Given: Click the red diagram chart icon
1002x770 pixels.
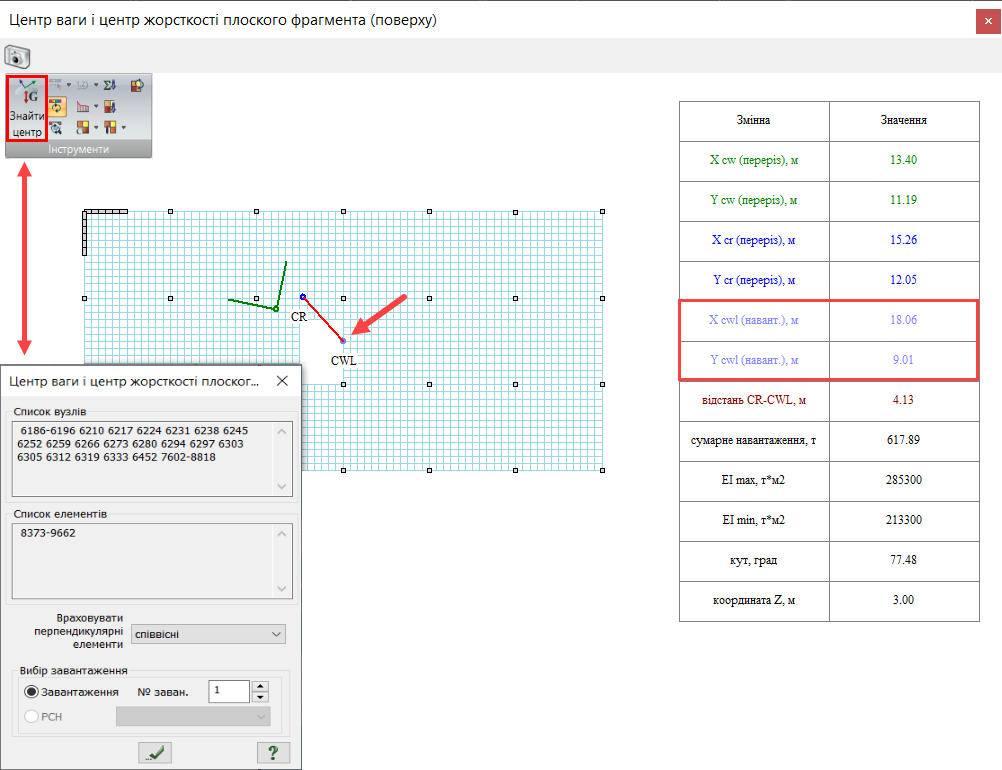Looking at the screenshot, I should pyautogui.click(x=83, y=107).
